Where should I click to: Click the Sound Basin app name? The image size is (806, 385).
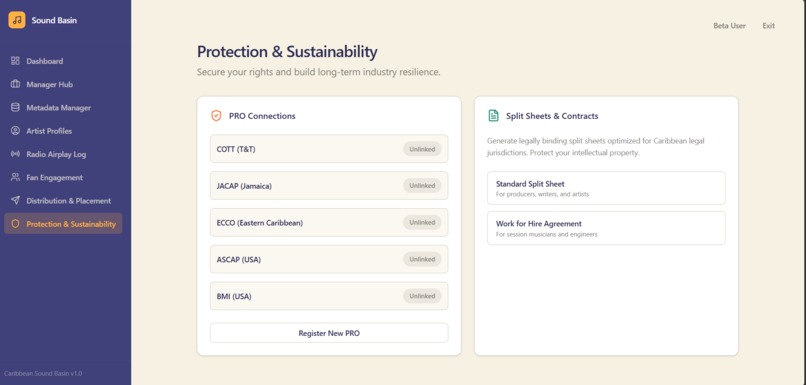pyautogui.click(x=54, y=21)
